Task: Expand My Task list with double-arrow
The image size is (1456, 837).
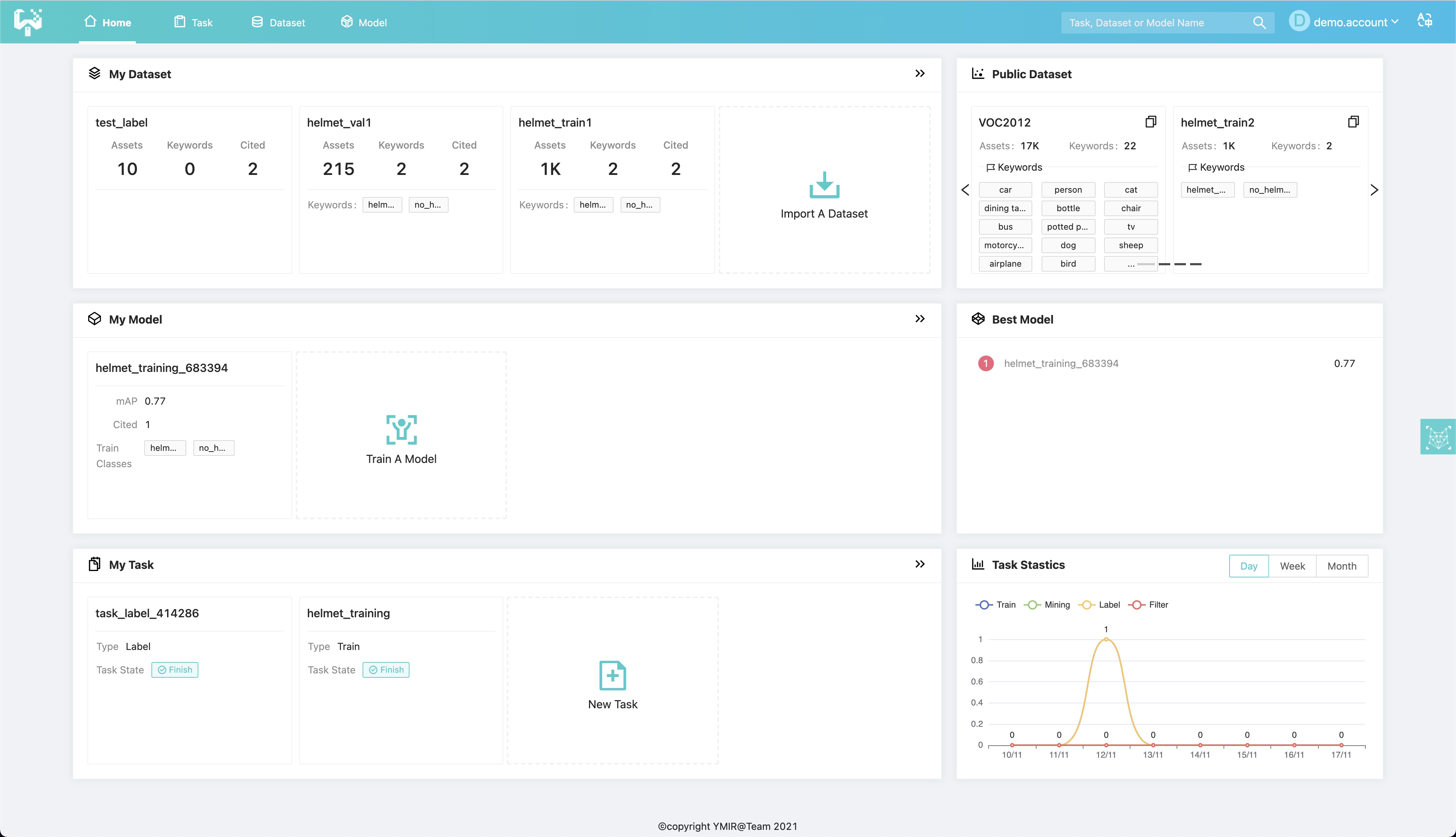Action: tap(920, 565)
